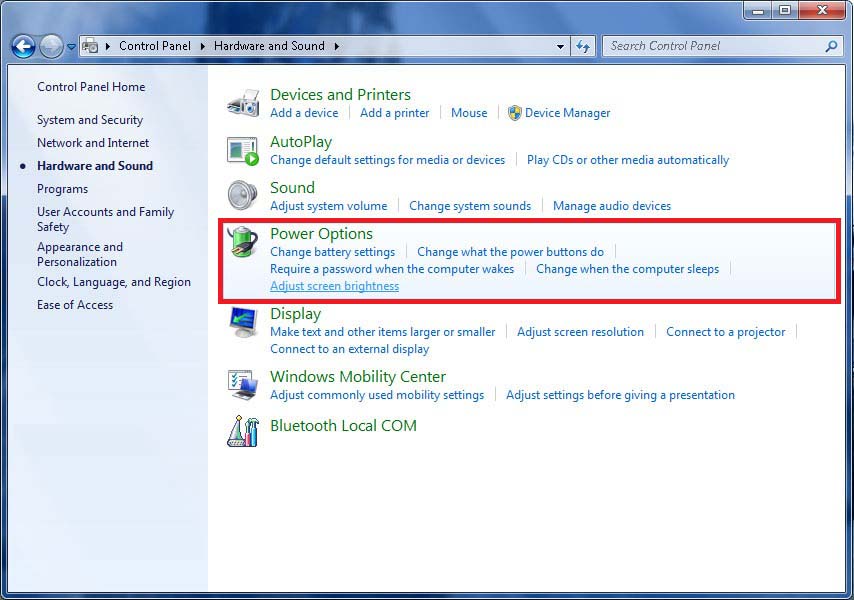Click Change what the power buttons do
This screenshot has height=600, width=854.
pyautogui.click(x=510, y=252)
